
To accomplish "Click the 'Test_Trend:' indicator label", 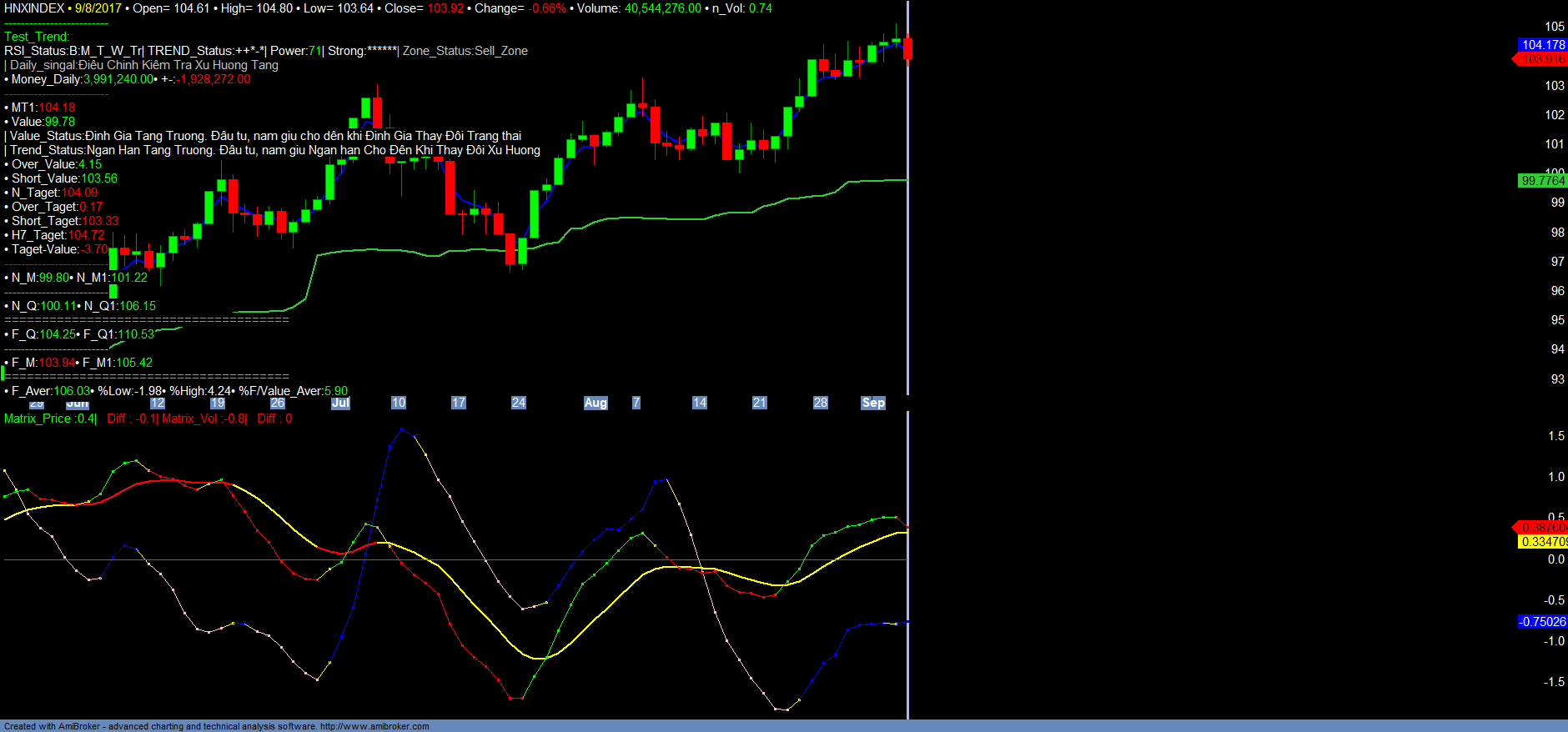I will pyautogui.click(x=37, y=37).
